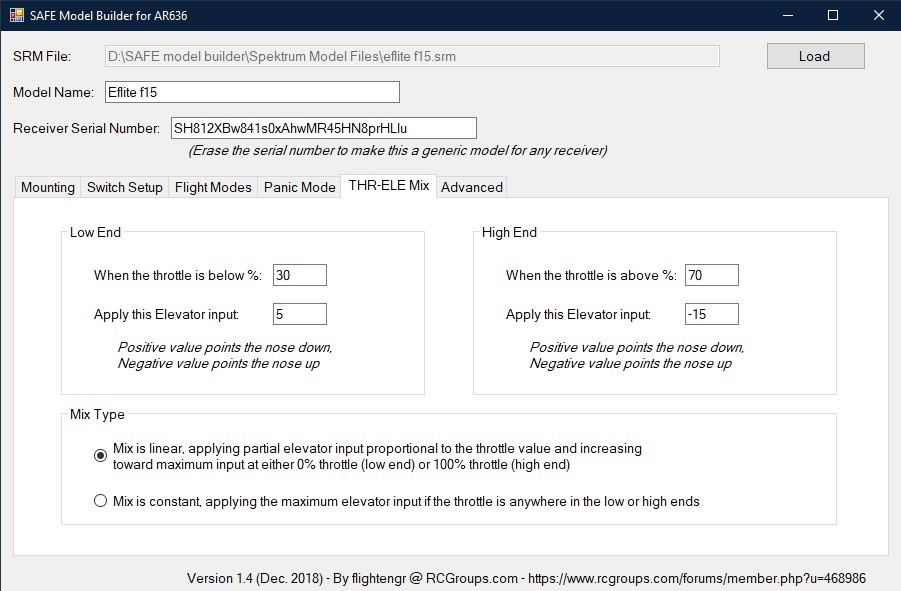Maximize the SAFE Model Builder window

coord(833,16)
